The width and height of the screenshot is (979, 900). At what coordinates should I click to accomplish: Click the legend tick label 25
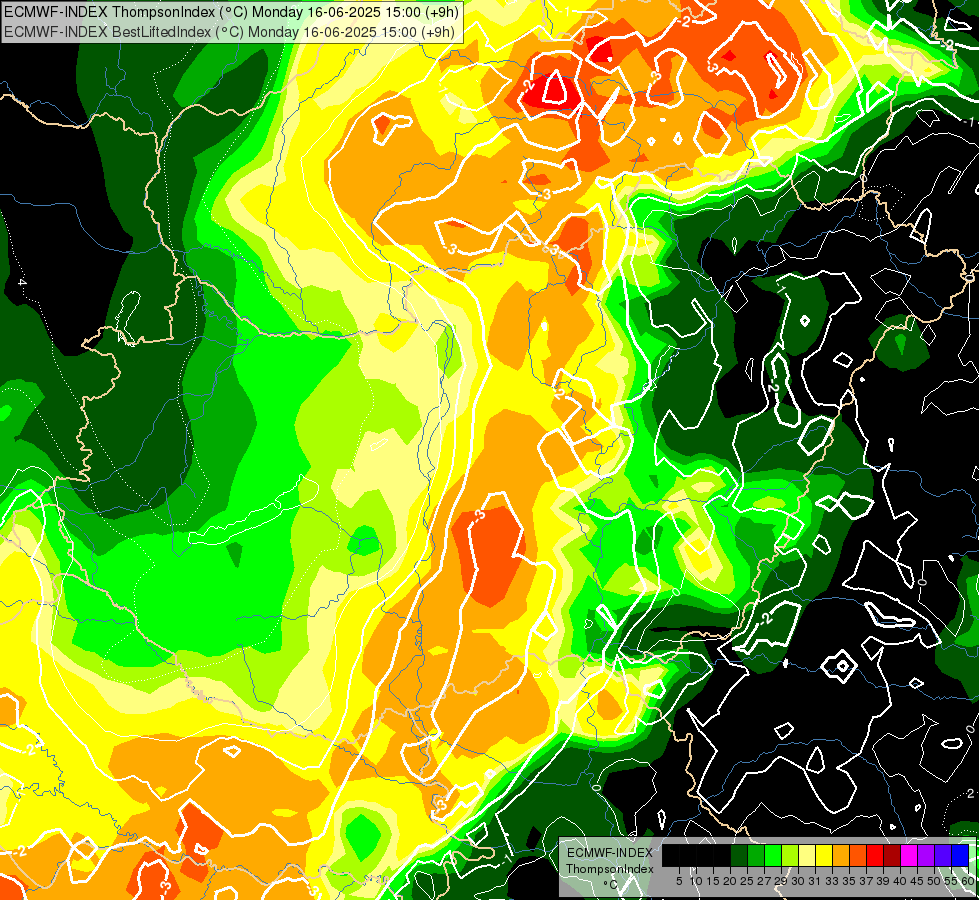pyautogui.click(x=747, y=881)
